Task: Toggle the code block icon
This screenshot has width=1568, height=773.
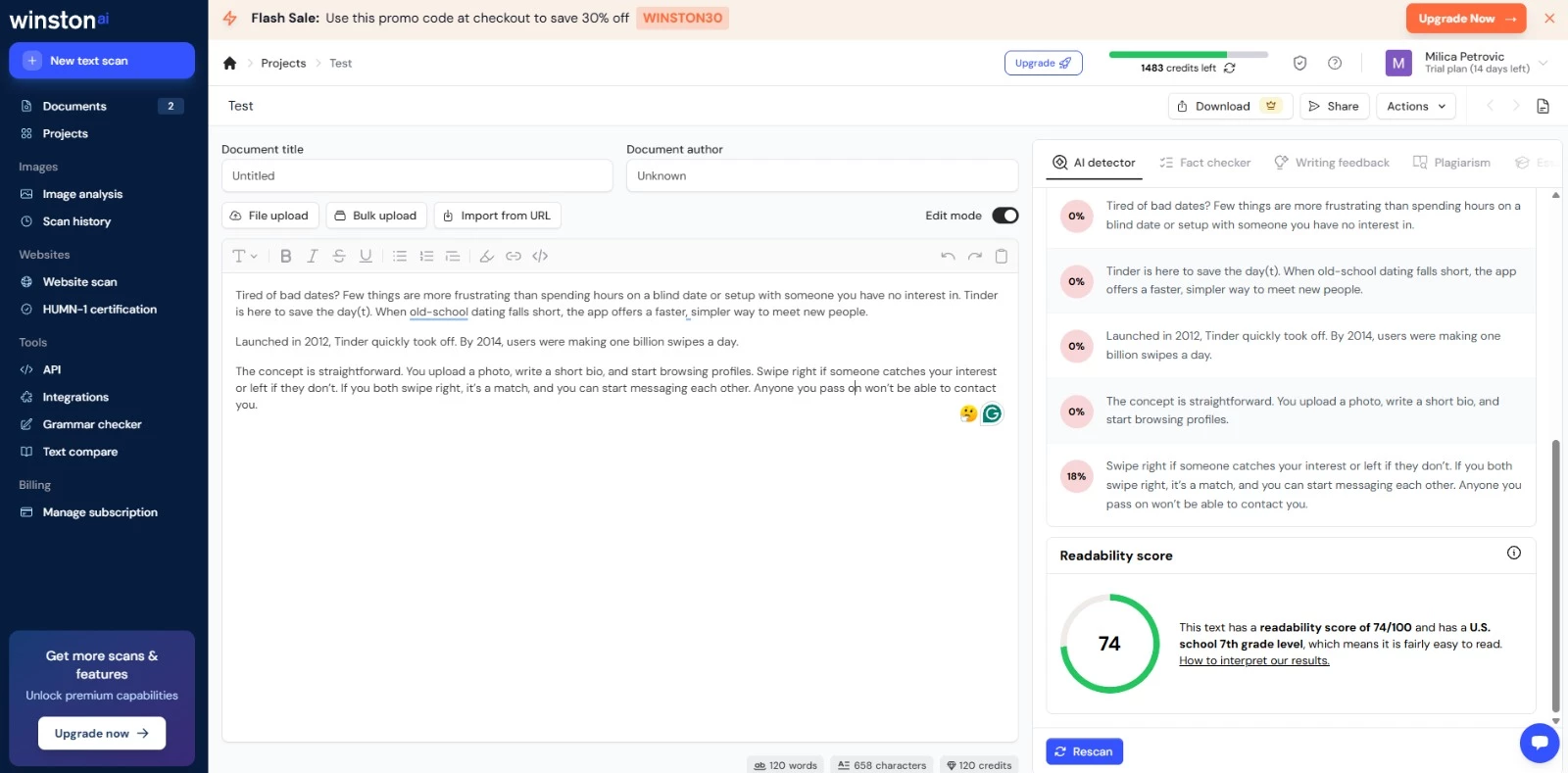Action: pos(540,256)
